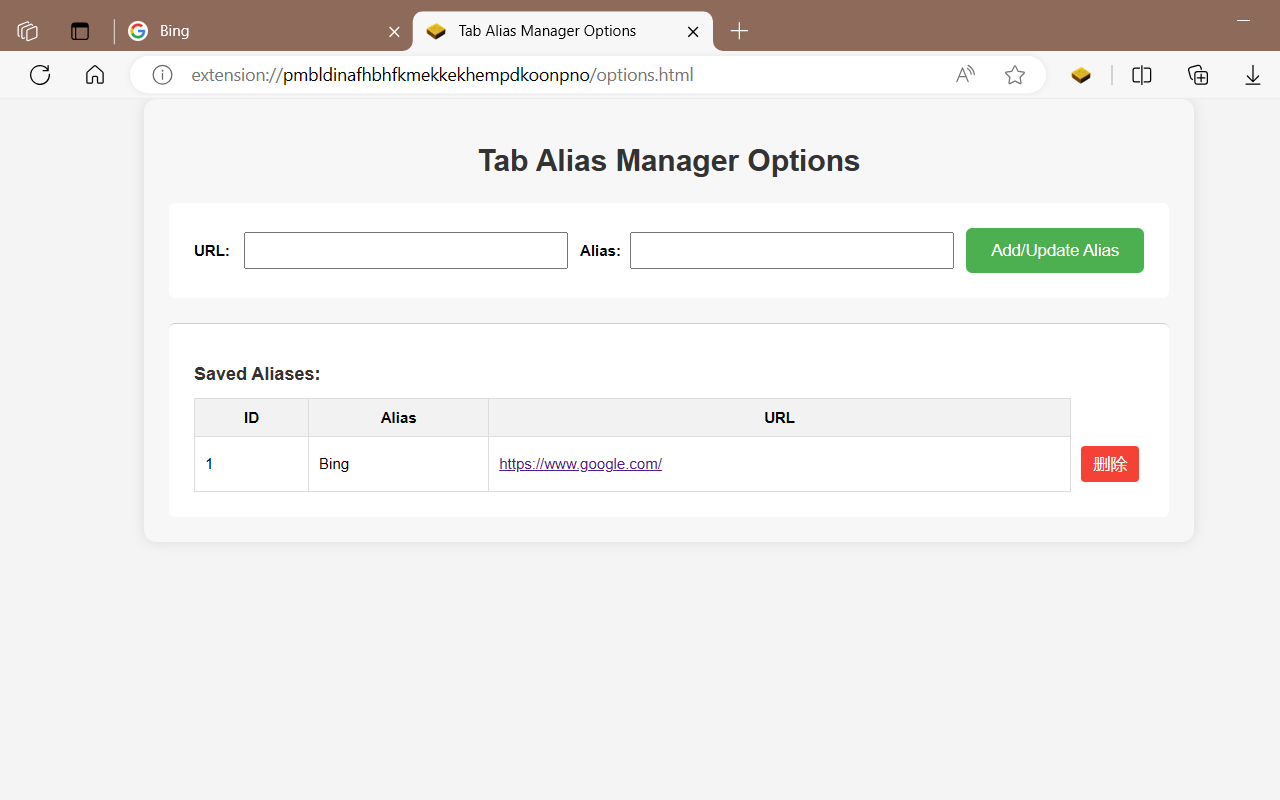The height and width of the screenshot is (800, 1280).
Task: Open a new tab with the plus button
Action: click(739, 31)
